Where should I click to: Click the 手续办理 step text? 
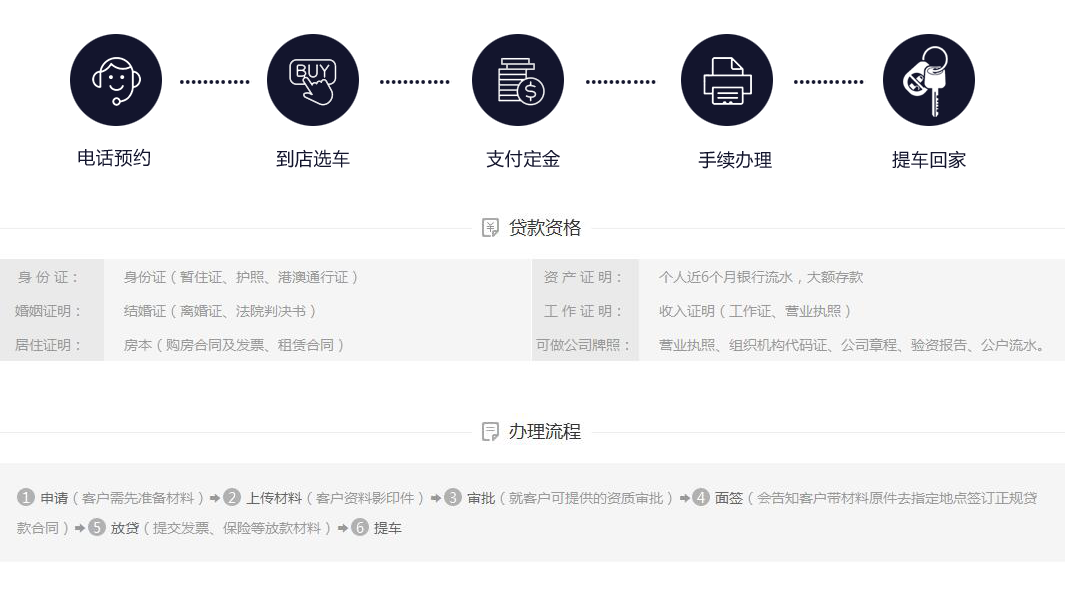tap(734, 160)
